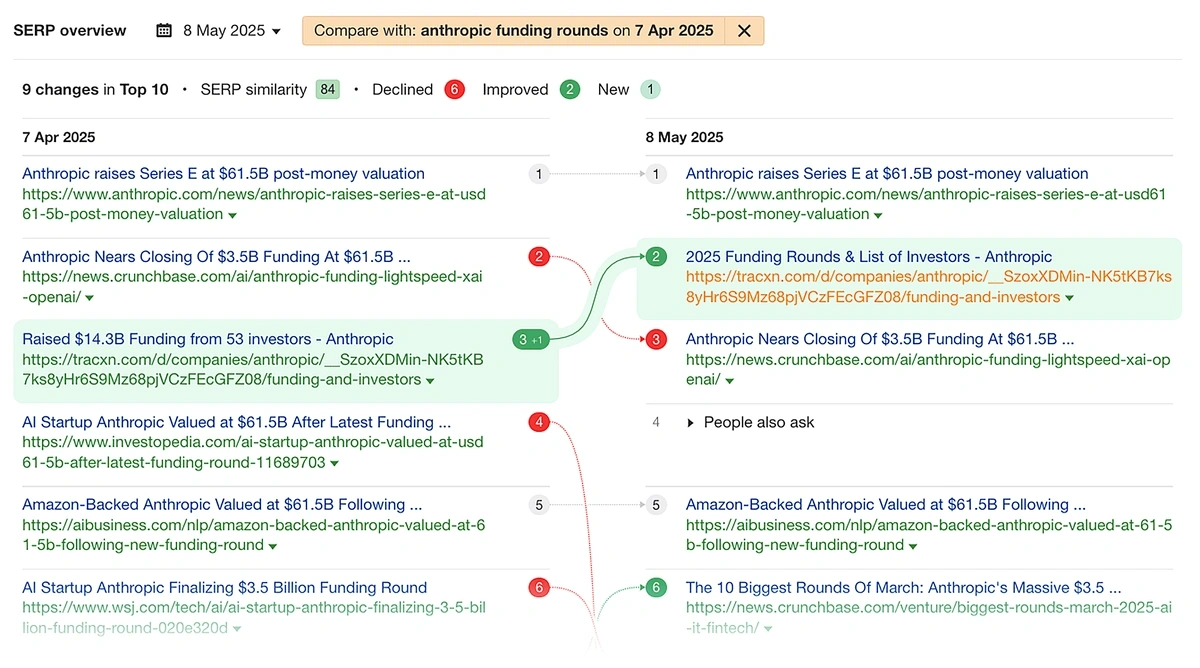Click 7 Apr red position 6 badge

pos(539,588)
